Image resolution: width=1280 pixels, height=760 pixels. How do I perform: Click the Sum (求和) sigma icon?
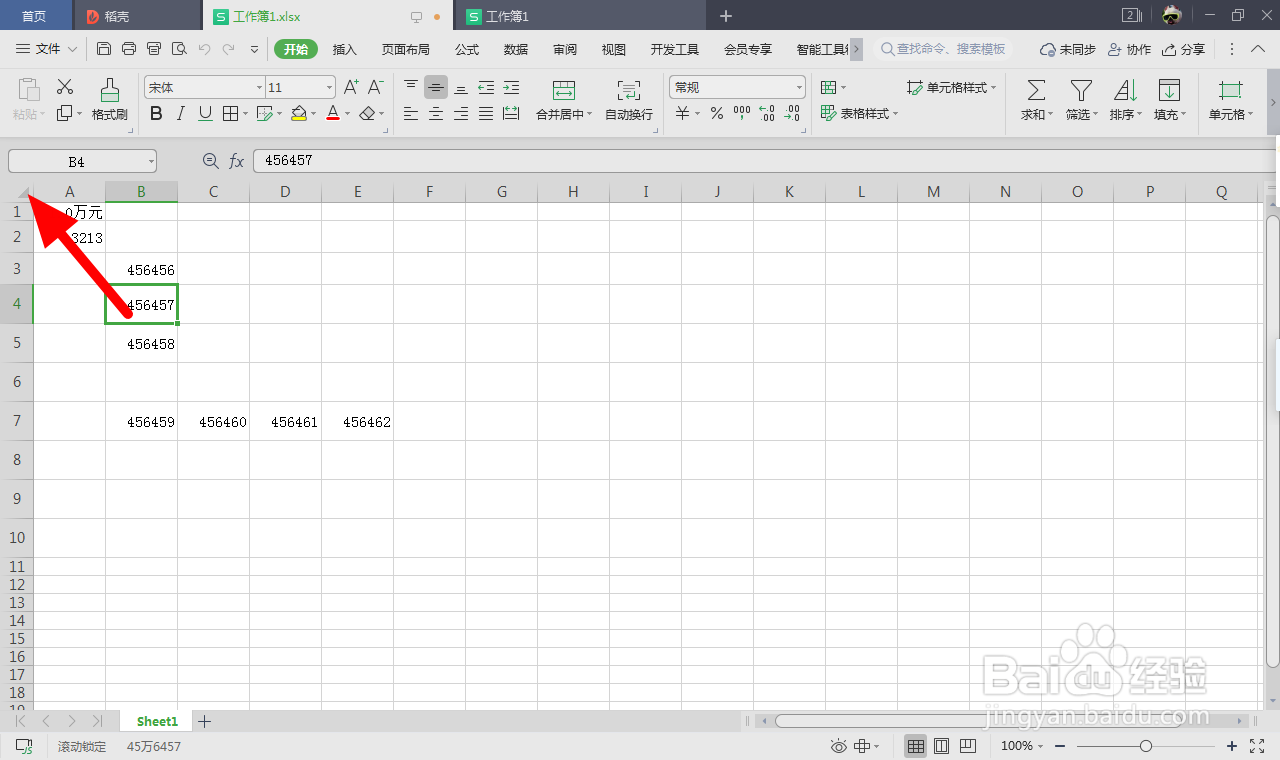tap(1036, 91)
